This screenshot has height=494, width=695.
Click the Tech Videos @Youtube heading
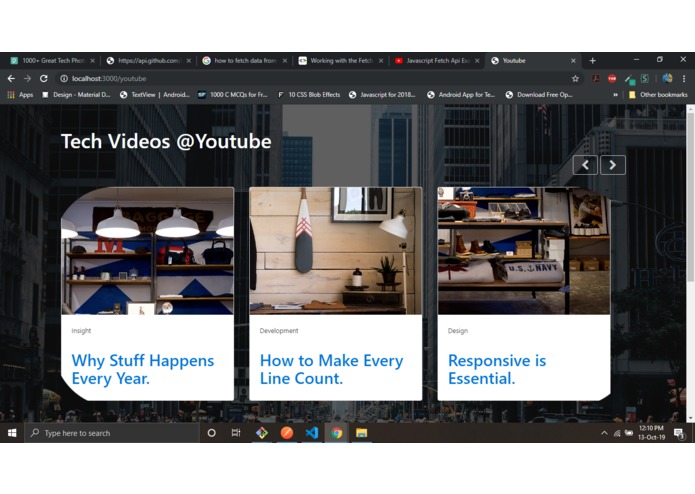pyautogui.click(x=166, y=142)
